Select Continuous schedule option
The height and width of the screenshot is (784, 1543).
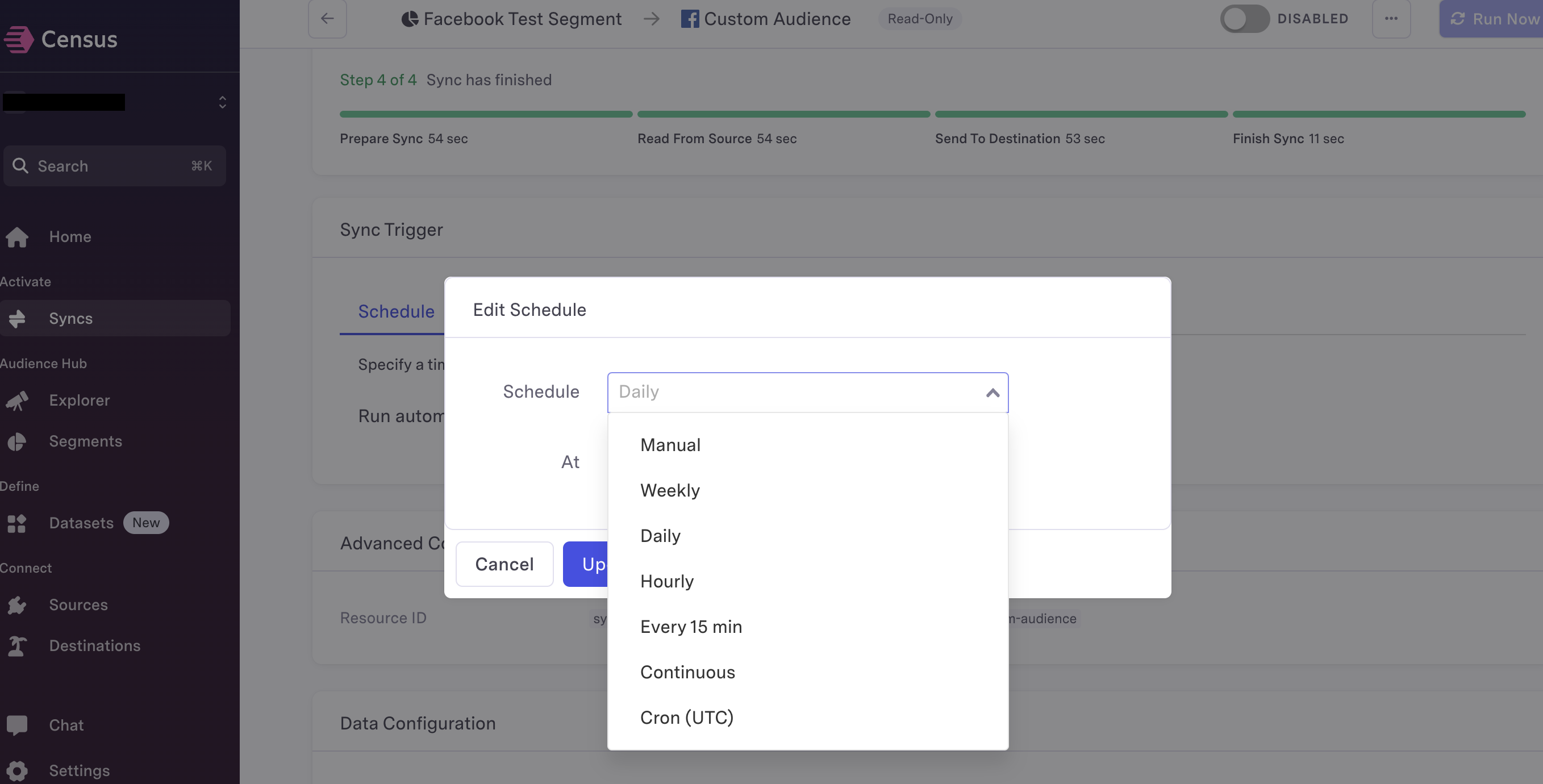click(807, 673)
